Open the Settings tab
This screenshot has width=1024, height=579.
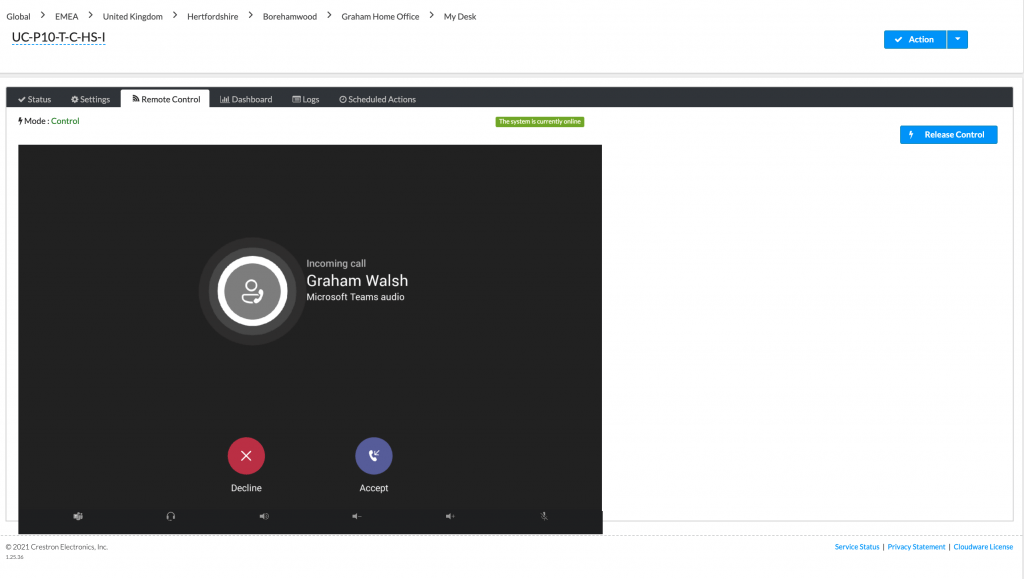coord(91,99)
